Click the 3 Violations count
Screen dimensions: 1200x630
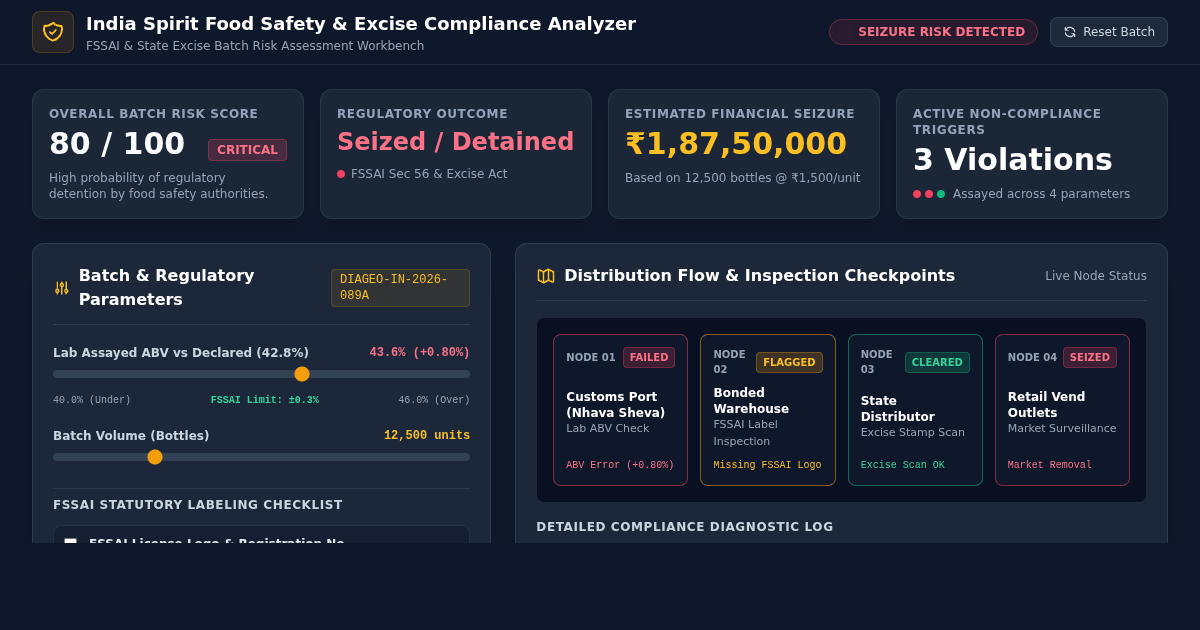[x=1012, y=160]
